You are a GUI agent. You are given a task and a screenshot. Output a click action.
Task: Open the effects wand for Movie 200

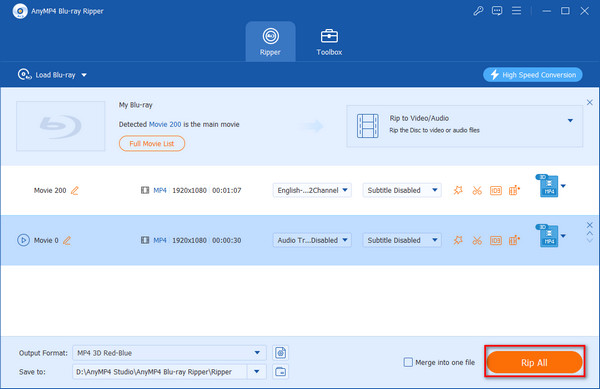(x=458, y=190)
